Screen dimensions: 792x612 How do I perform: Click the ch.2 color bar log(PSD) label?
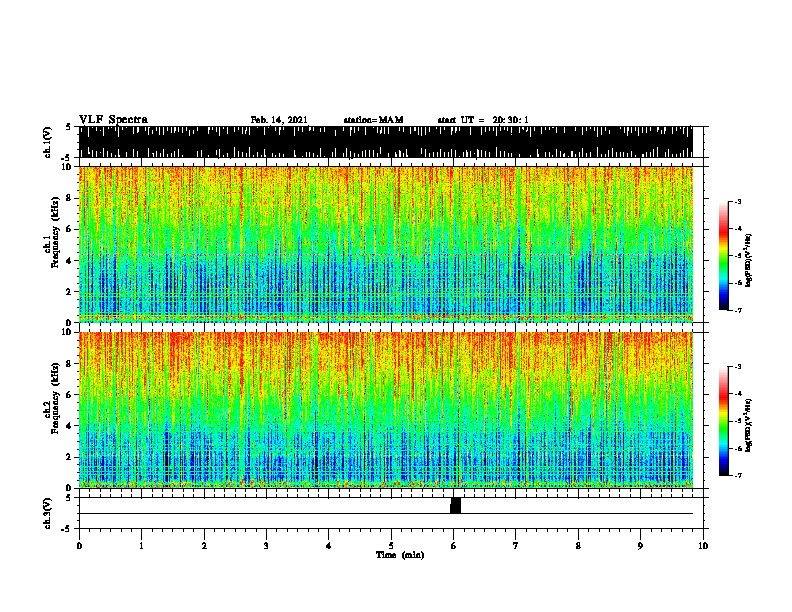tap(749, 425)
